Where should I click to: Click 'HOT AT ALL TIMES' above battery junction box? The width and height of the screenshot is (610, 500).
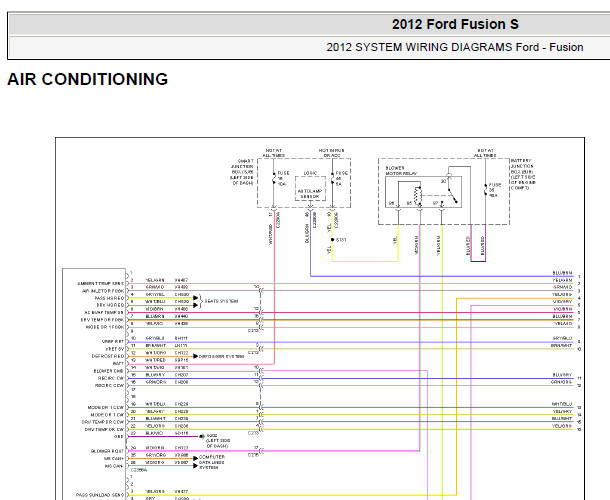485,153
